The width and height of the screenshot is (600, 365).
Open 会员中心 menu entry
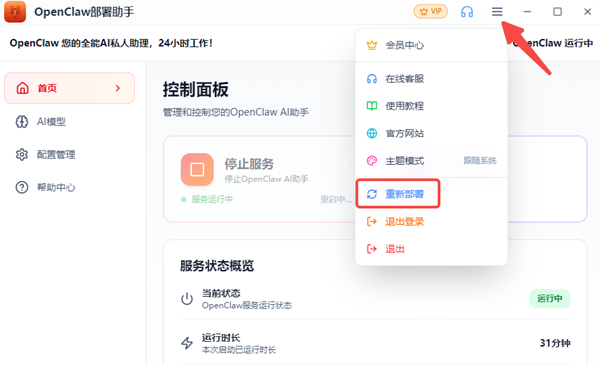pyautogui.click(x=431, y=45)
